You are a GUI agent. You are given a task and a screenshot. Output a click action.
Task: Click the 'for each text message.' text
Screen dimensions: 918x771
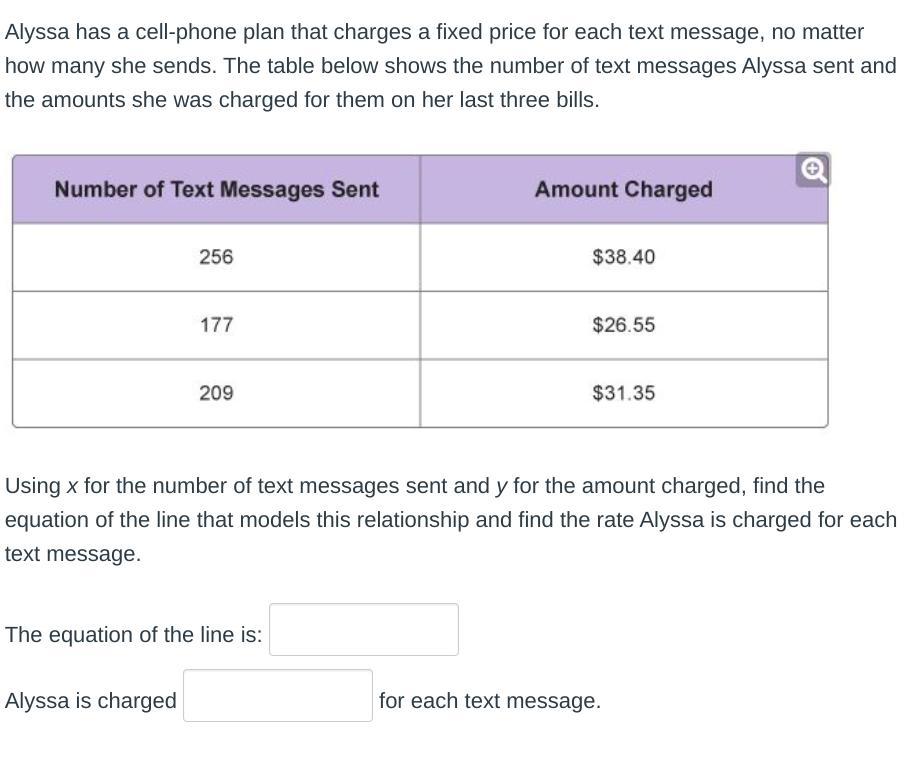[490, 701]
